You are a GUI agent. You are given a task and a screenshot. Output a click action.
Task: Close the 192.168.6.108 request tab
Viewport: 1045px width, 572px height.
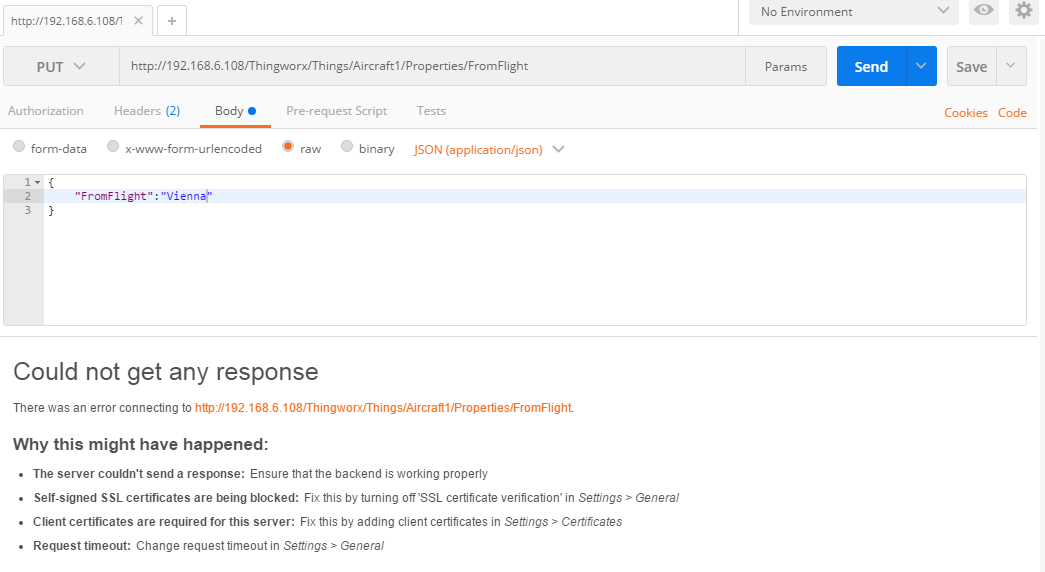(138, 21)
